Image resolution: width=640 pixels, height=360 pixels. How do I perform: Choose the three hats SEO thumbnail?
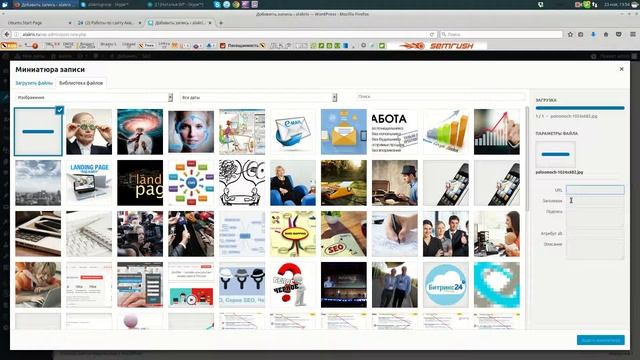(x=242, y=285)
